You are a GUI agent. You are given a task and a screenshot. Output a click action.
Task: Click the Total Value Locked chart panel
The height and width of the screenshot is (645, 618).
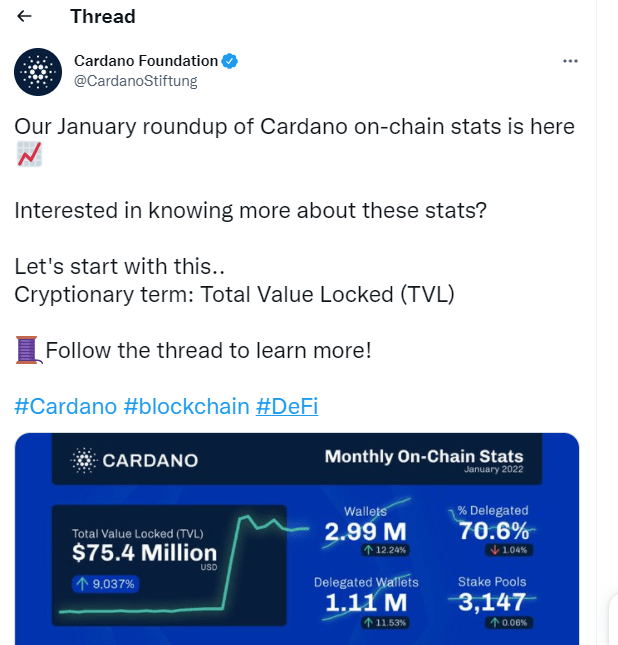pos(169,565)
